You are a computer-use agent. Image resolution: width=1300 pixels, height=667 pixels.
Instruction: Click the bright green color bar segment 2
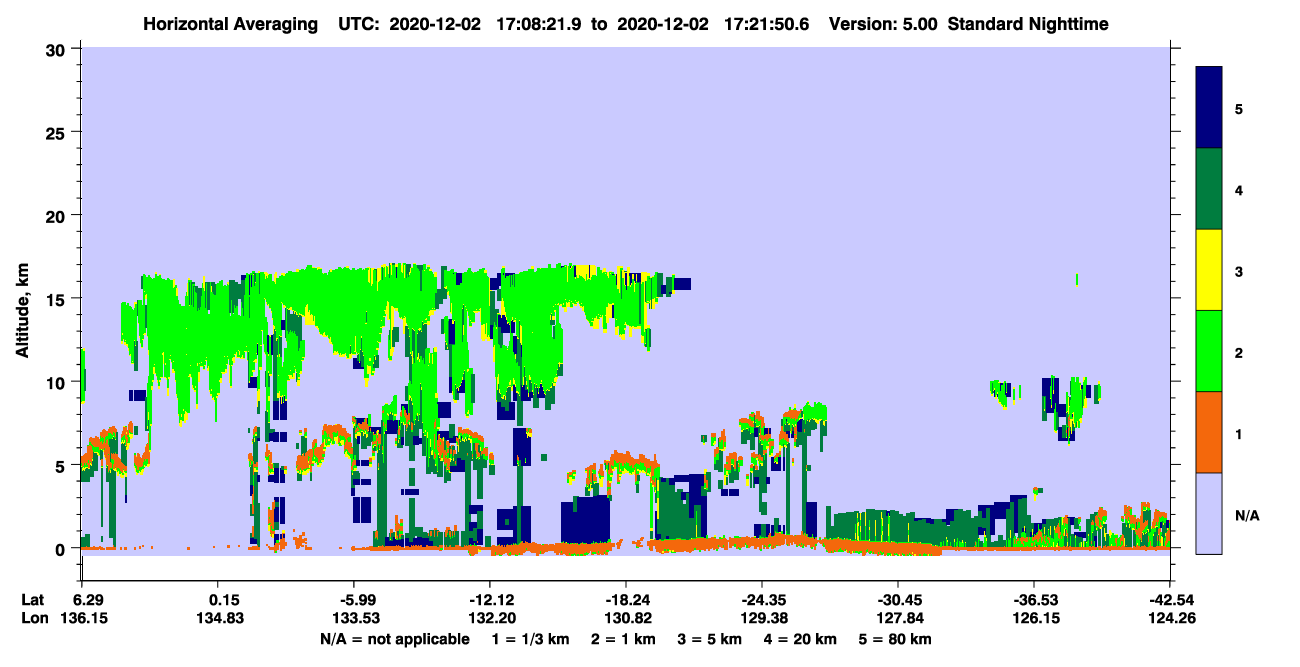(1209, 351)
